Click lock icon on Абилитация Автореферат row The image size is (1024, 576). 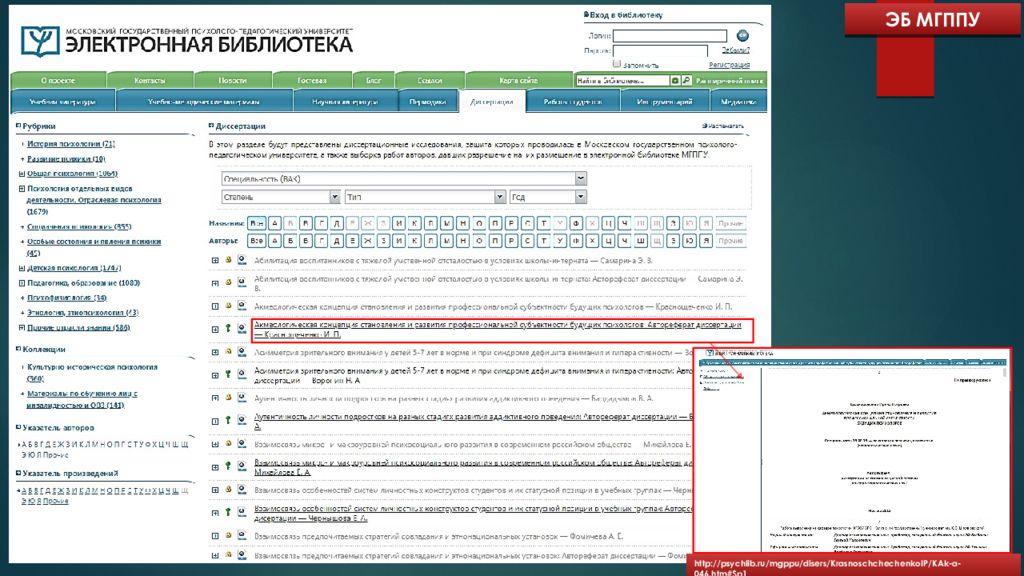pyautogui.click(x=228, y=283)
